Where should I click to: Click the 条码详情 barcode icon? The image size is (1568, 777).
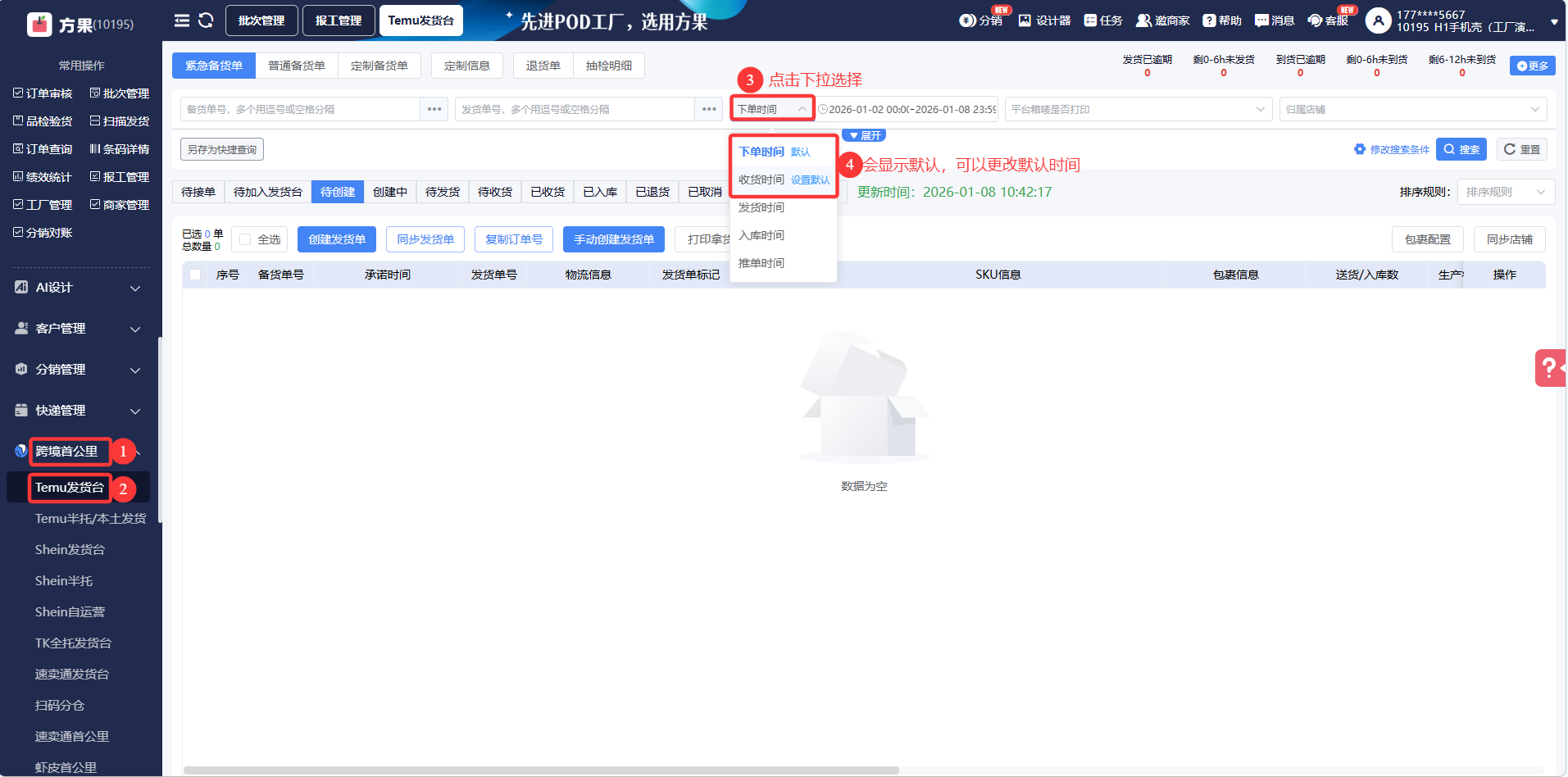coord(95,149)
